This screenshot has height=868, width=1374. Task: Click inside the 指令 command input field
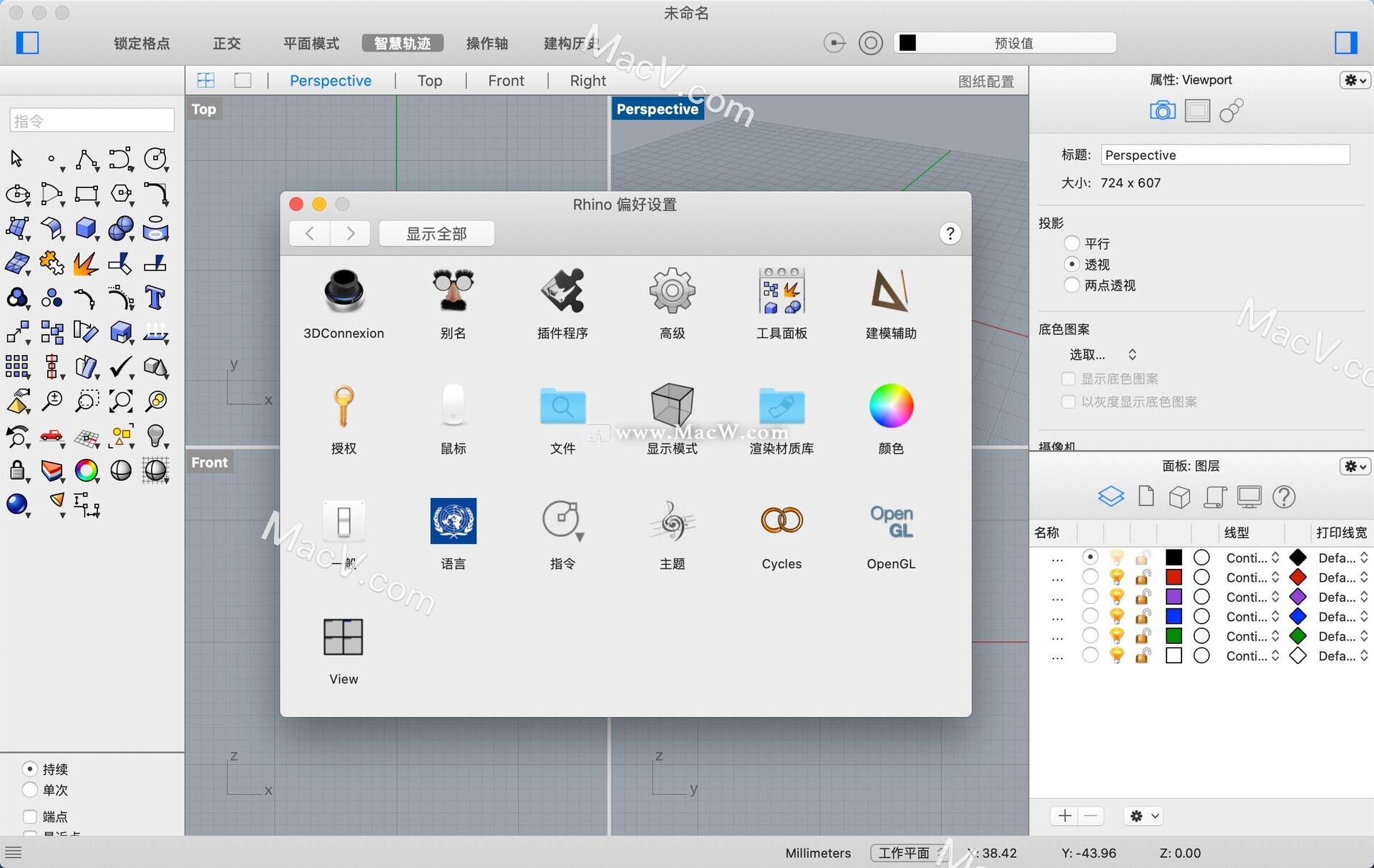coord(92,120)
